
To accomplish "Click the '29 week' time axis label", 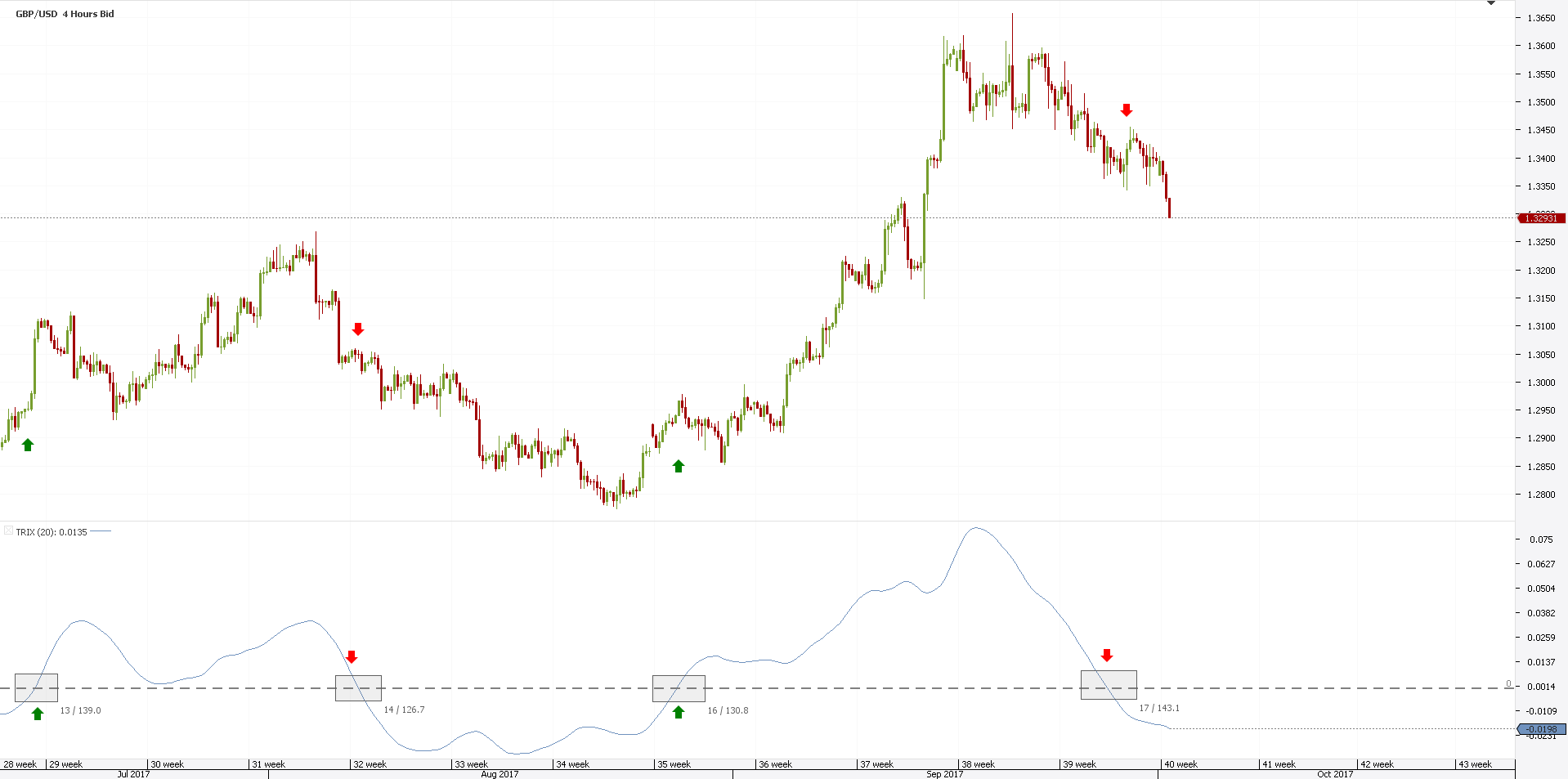I will pyautogui.click(x=65, y=764).
